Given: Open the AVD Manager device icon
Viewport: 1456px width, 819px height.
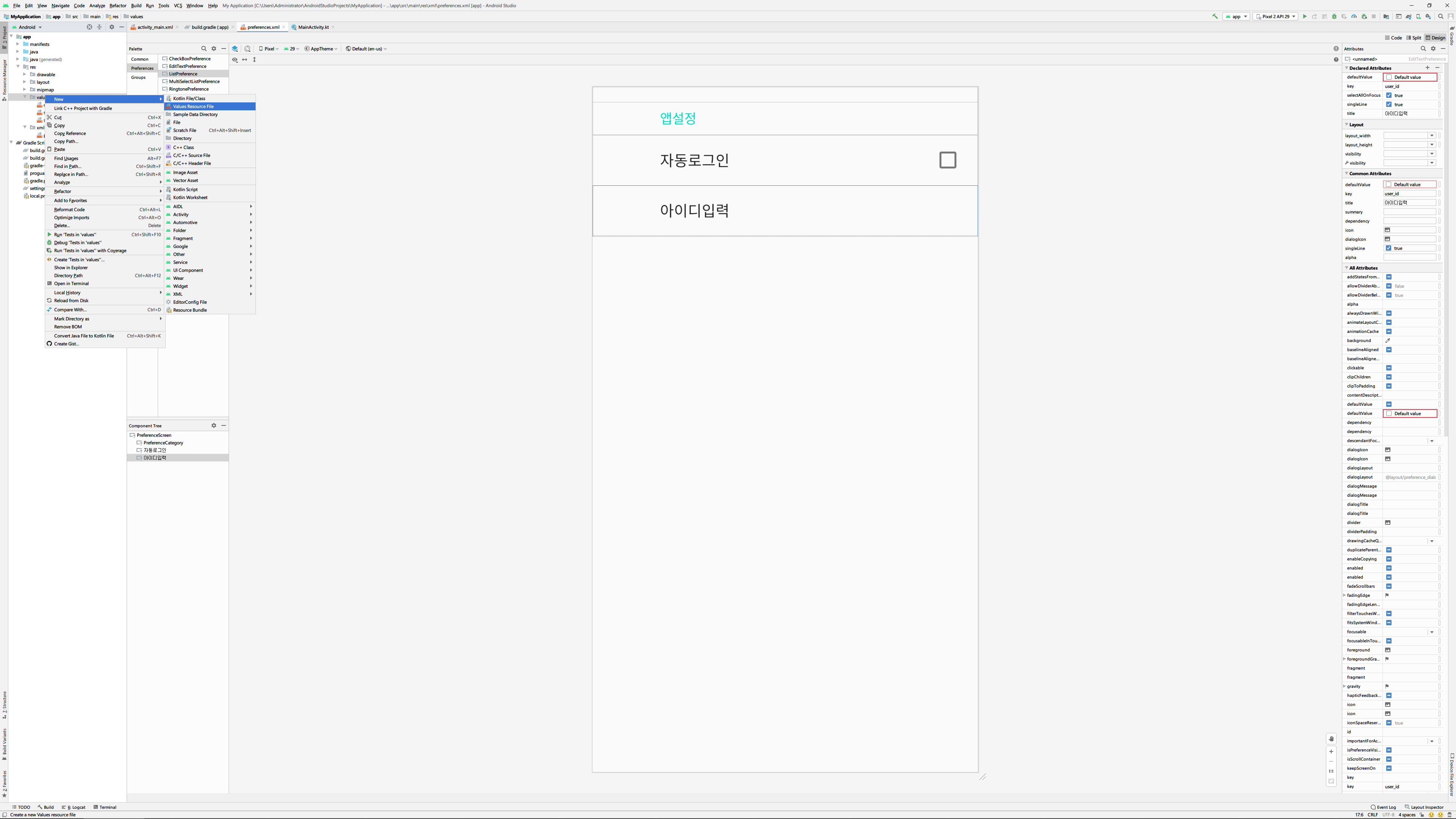Looking at the screenshot, I should coord(1418,16).
